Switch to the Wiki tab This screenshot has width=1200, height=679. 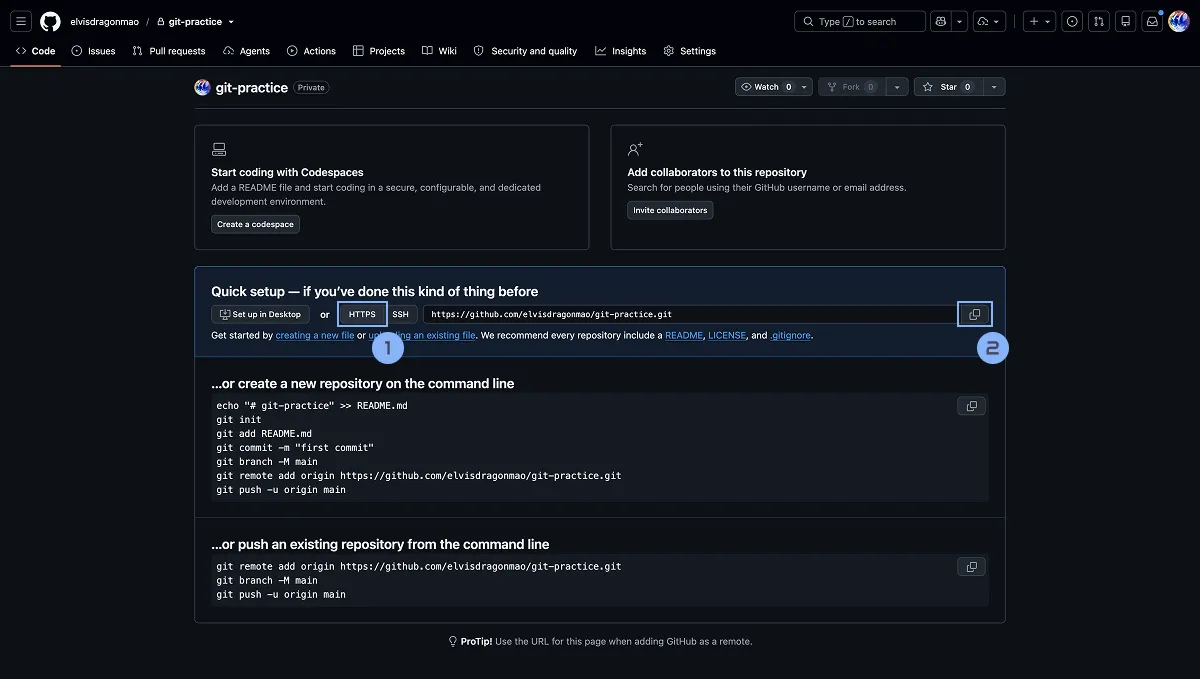click(x=439, y=51)
